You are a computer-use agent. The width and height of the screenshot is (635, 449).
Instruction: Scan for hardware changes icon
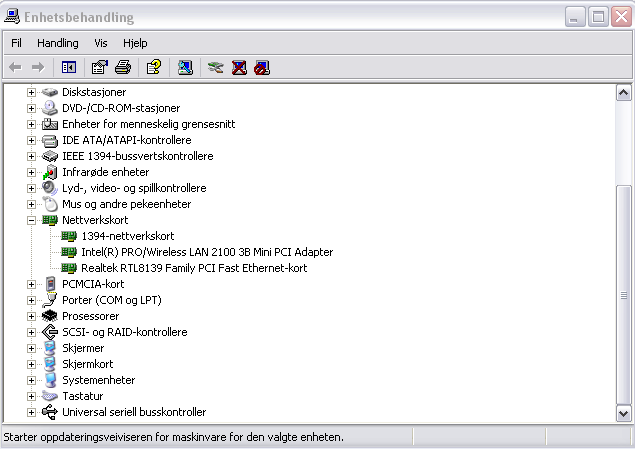[185, 67]
